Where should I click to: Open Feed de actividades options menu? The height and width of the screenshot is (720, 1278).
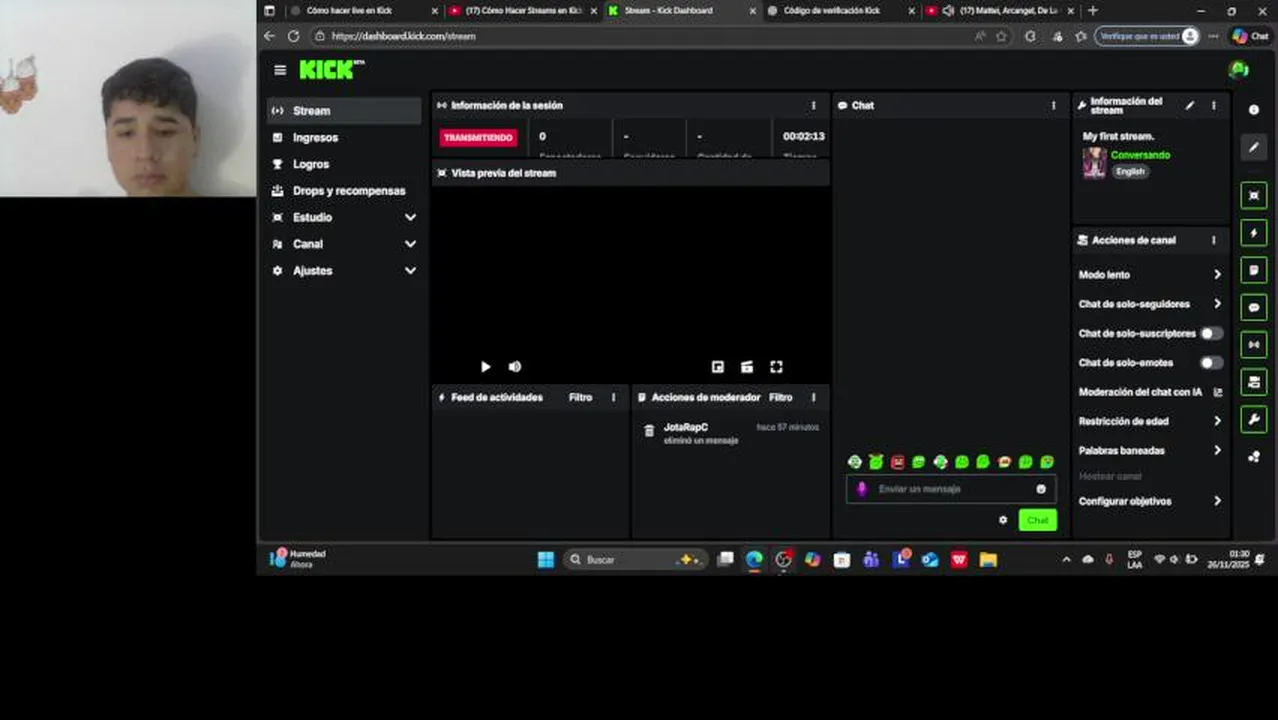614,397
